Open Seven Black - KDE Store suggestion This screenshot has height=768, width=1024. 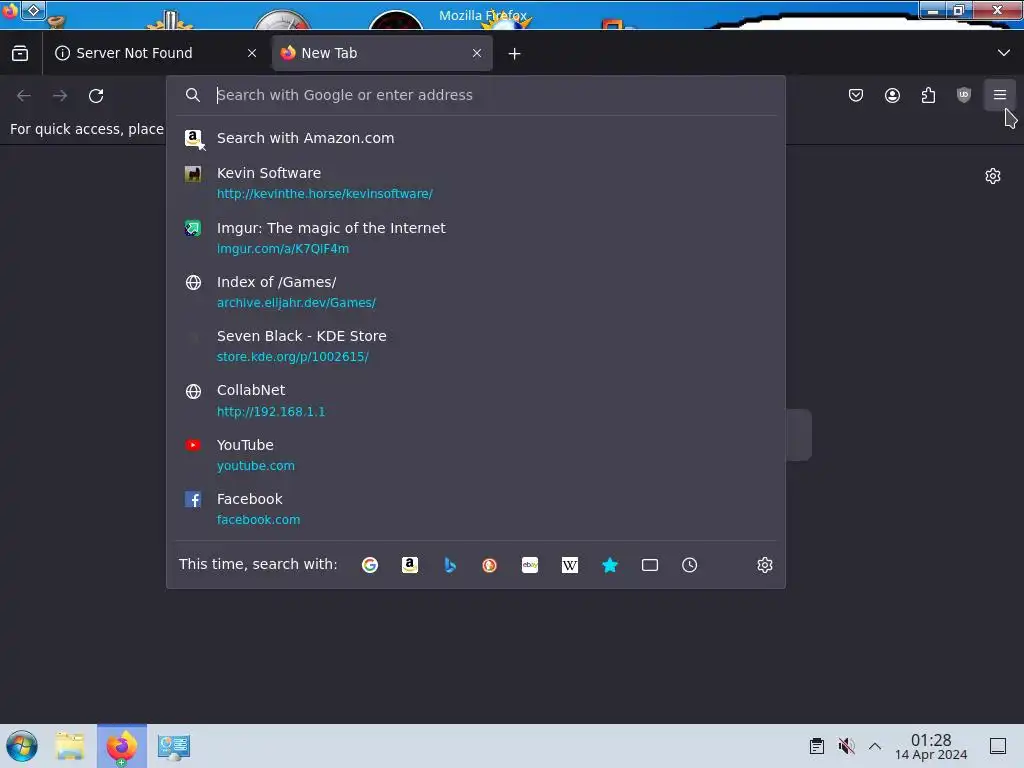click(475, 346)
